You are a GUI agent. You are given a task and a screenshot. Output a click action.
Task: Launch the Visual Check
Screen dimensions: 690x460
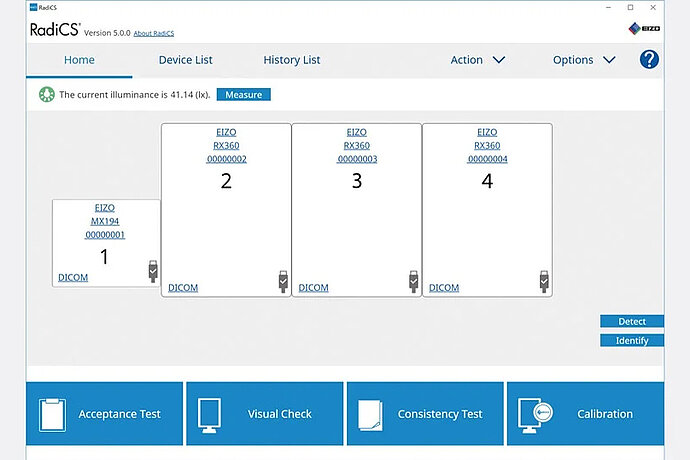(264, 414)
